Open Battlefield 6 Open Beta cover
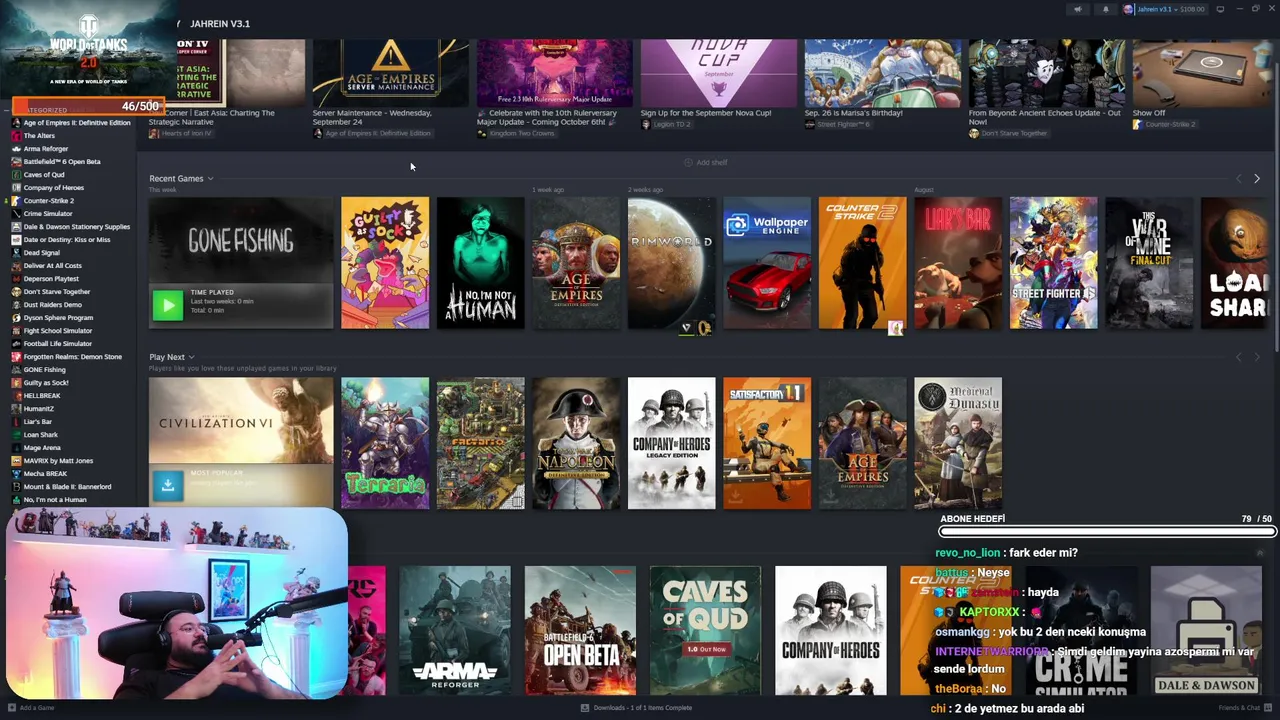The height and width of the screenshot is (720, 1280). pyautogui.click(x=580, y=630)
